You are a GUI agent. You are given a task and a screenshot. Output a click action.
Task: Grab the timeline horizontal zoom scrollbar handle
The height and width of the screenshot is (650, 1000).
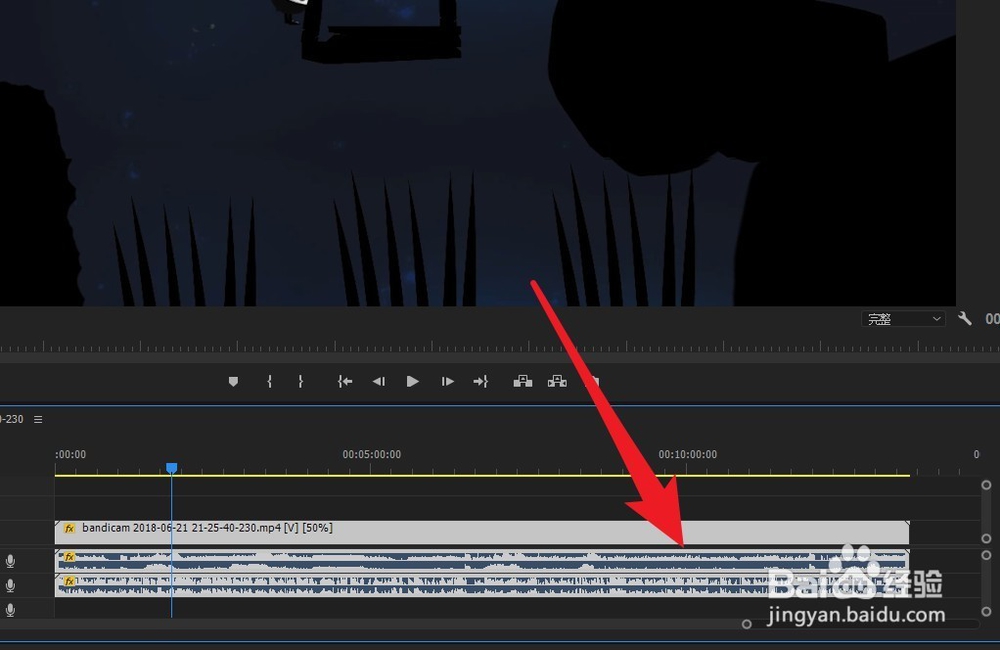pos(747,624)
